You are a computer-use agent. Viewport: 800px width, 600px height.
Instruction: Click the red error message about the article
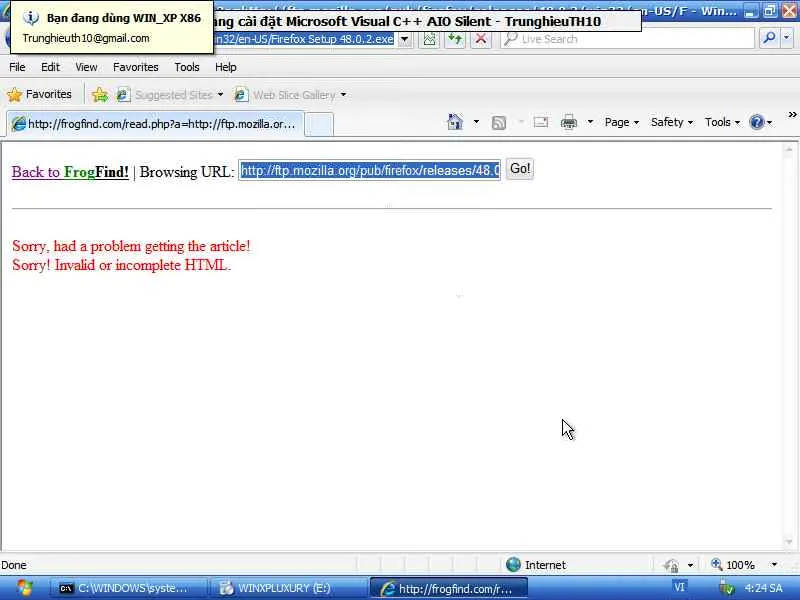tap(131, 246)
